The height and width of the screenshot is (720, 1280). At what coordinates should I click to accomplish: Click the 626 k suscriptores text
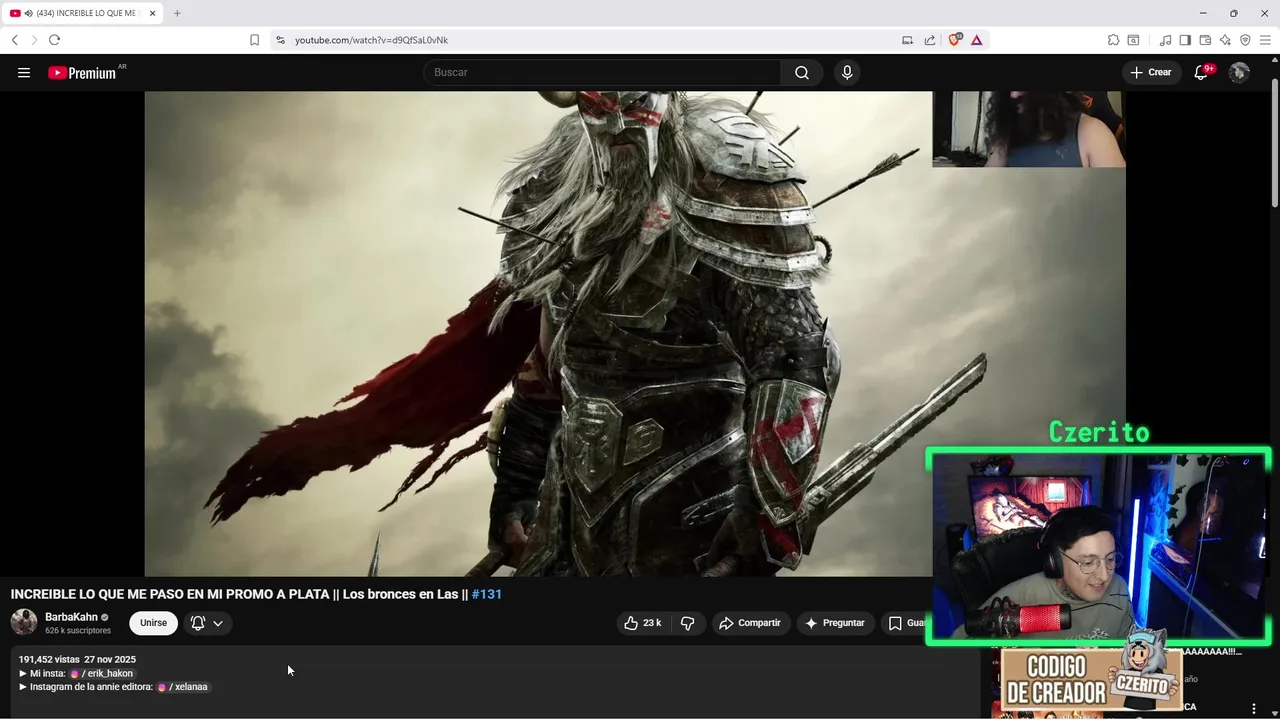pyautogui.click(x=78, y=631)
